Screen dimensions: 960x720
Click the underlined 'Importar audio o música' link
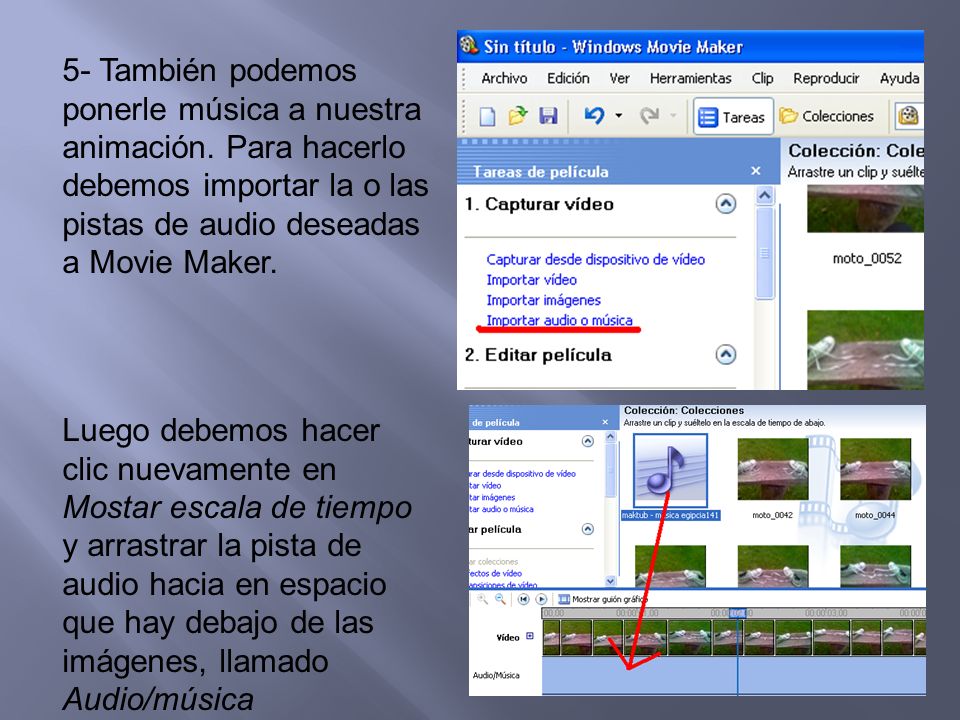pos(559,320)
